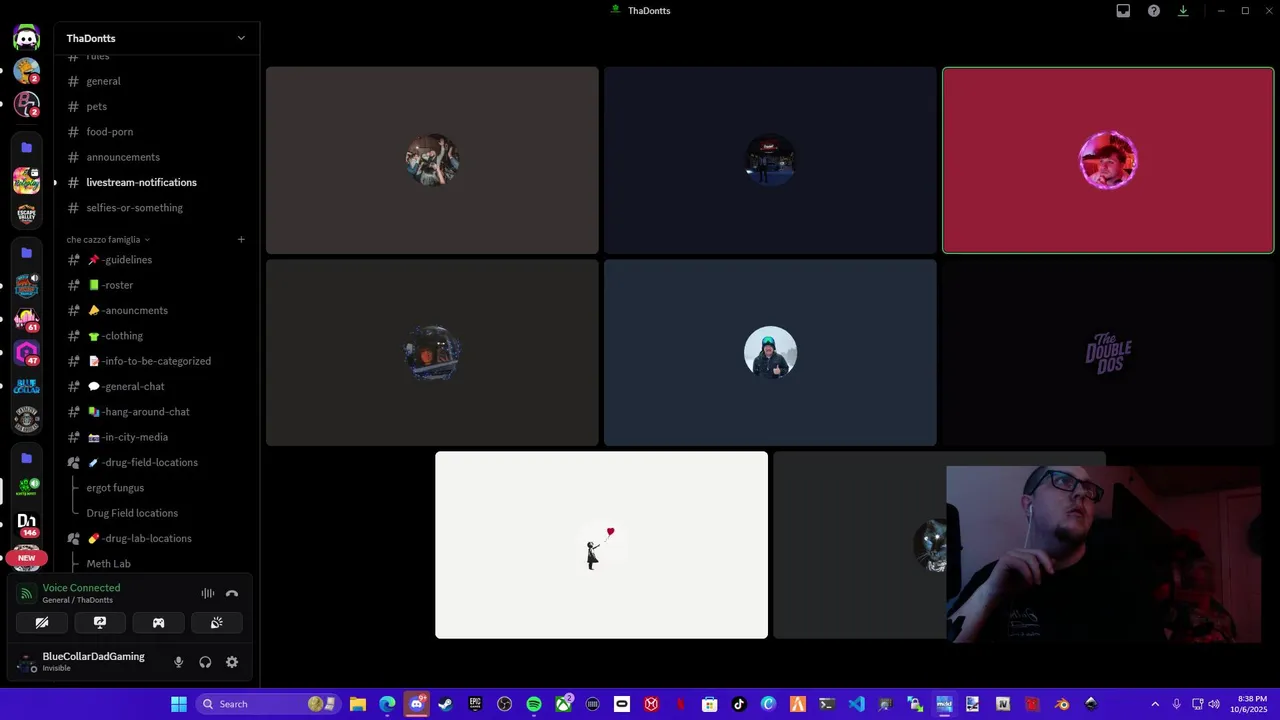The width and height of the screenshot is (1280, 720).
Task: Open Visual Studio Code from taskbar
Action: pyautogui.click(x=856, y=704)
